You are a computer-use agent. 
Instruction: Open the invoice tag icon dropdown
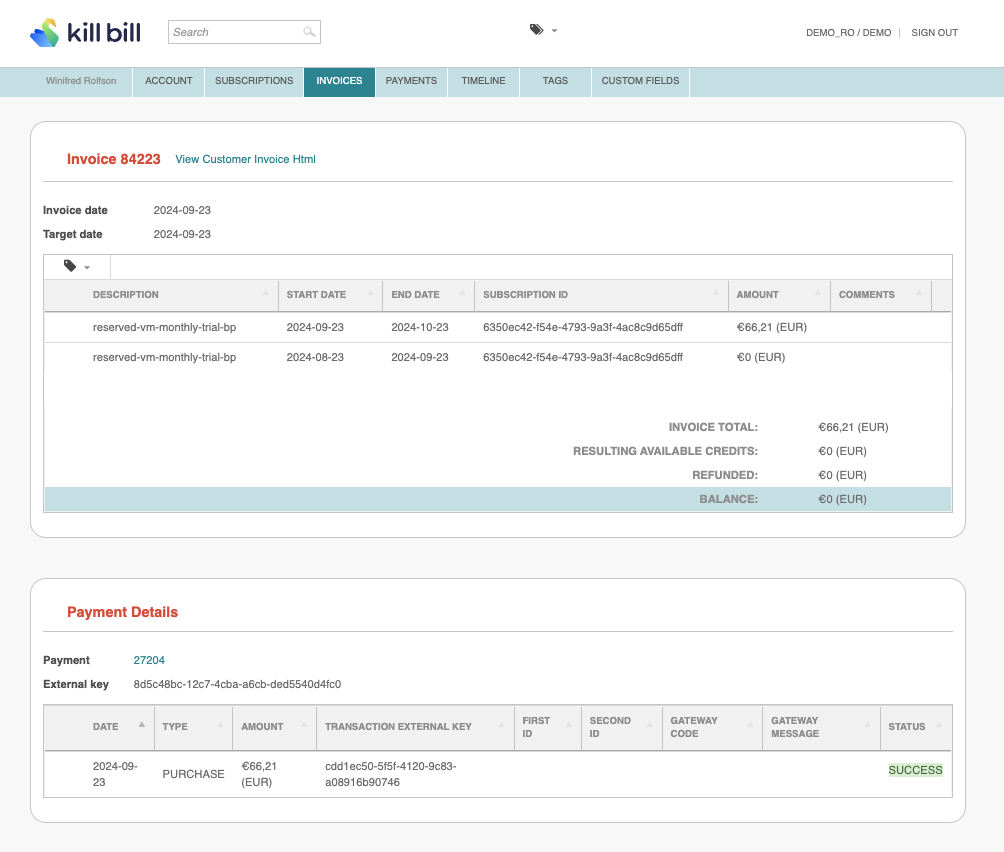point(77,266)
